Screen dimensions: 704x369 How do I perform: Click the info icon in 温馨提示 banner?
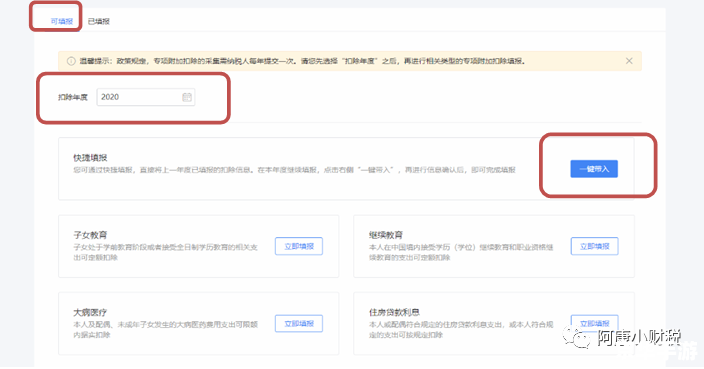(71, 61)
